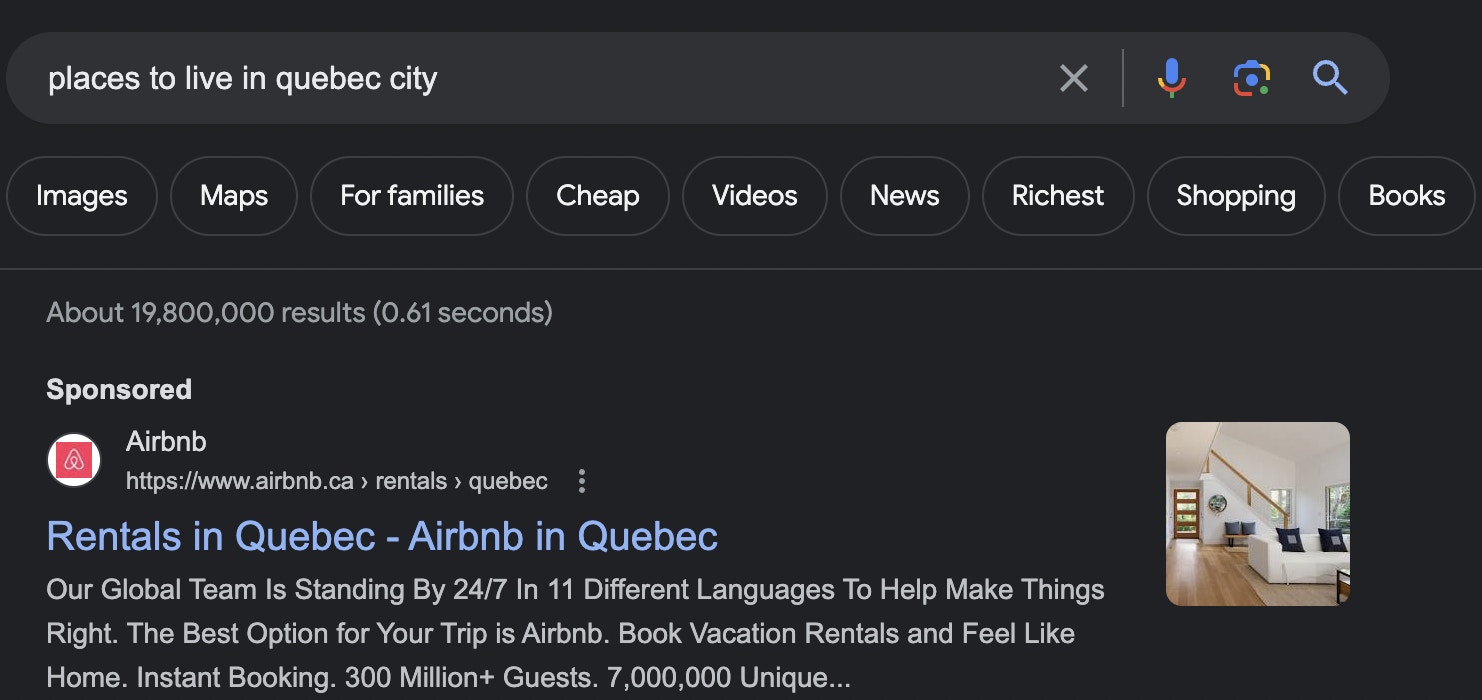1482x700 pixels.
Task: Click the Airbnb logo favicon
Action: click(x=74, y=460)
